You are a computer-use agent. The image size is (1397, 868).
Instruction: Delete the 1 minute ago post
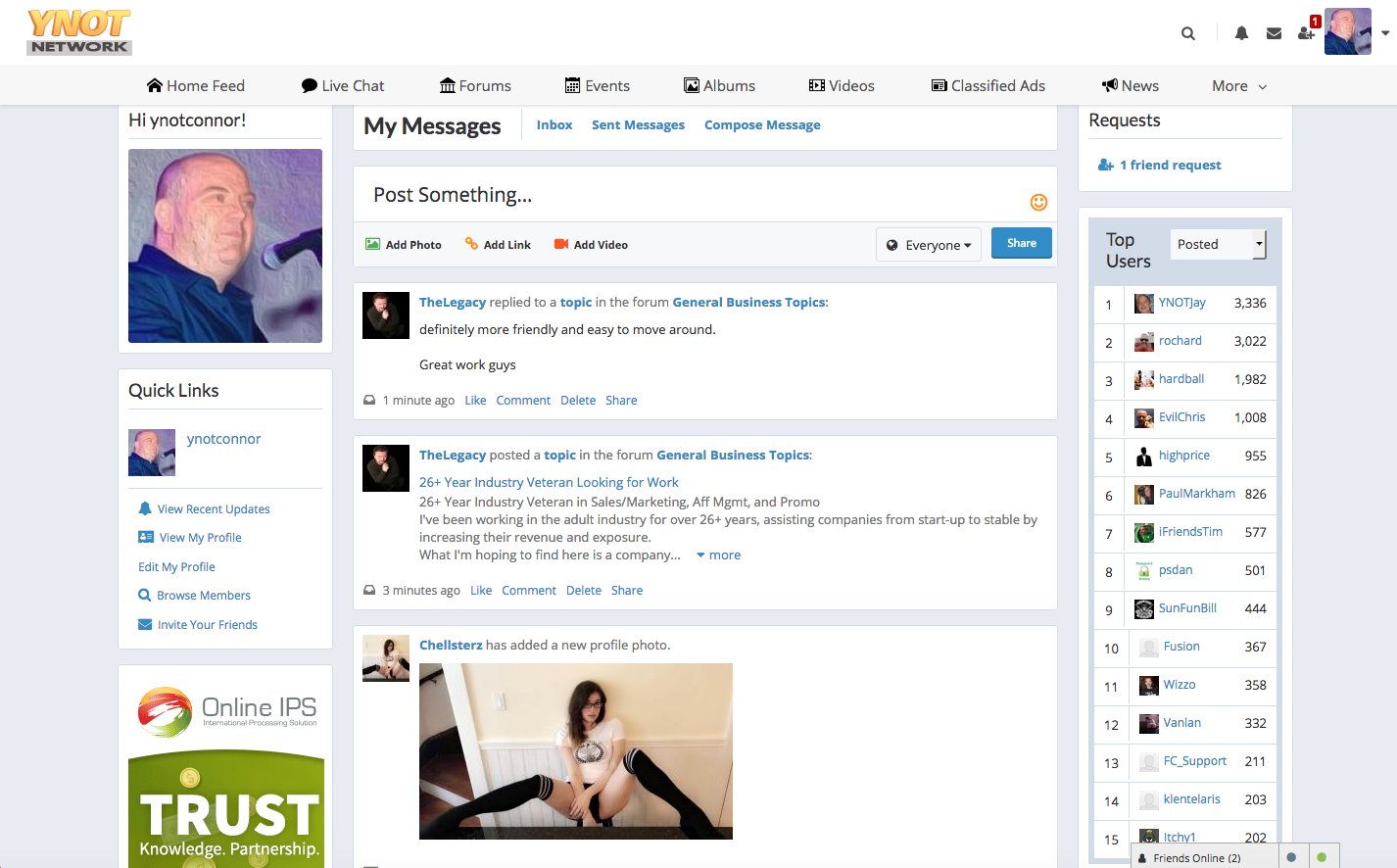(x=578, y=400)
